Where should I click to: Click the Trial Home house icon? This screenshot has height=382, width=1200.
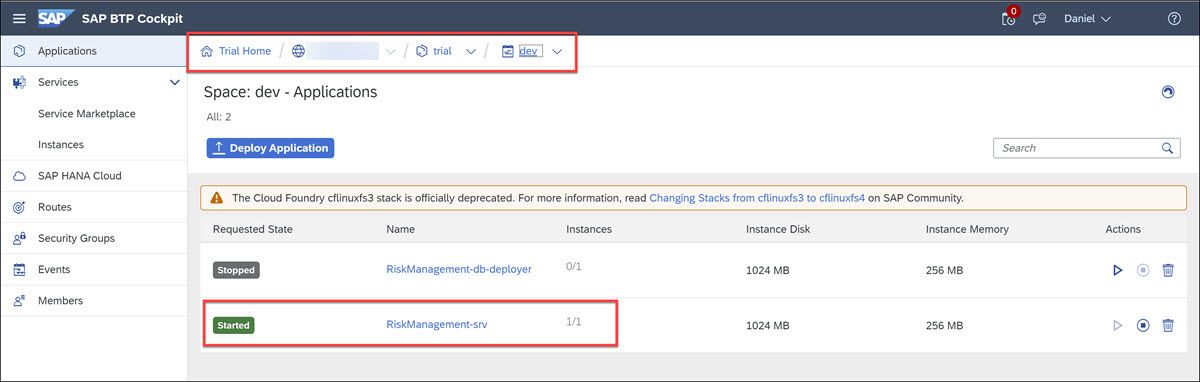coord(207,51)
